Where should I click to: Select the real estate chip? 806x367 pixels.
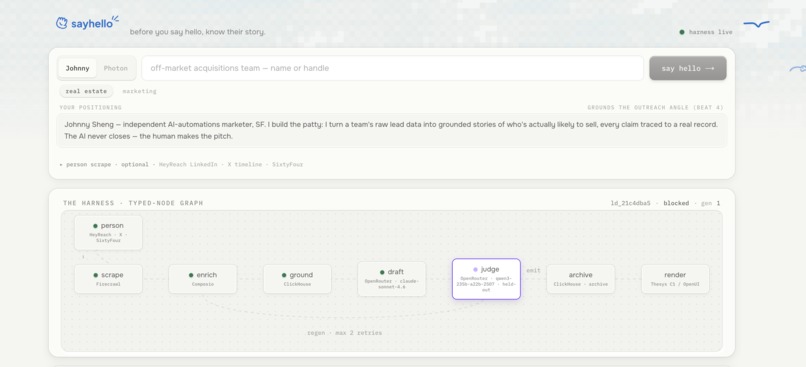pos(86,91)
